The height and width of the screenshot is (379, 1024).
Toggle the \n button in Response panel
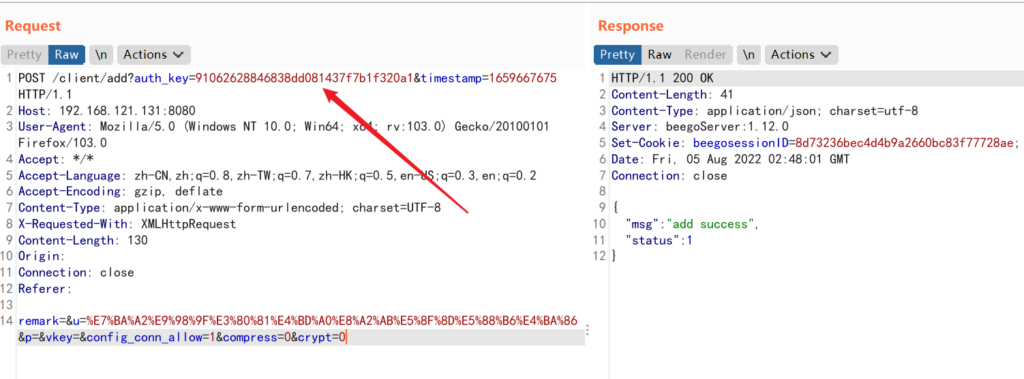pos(749,54)
